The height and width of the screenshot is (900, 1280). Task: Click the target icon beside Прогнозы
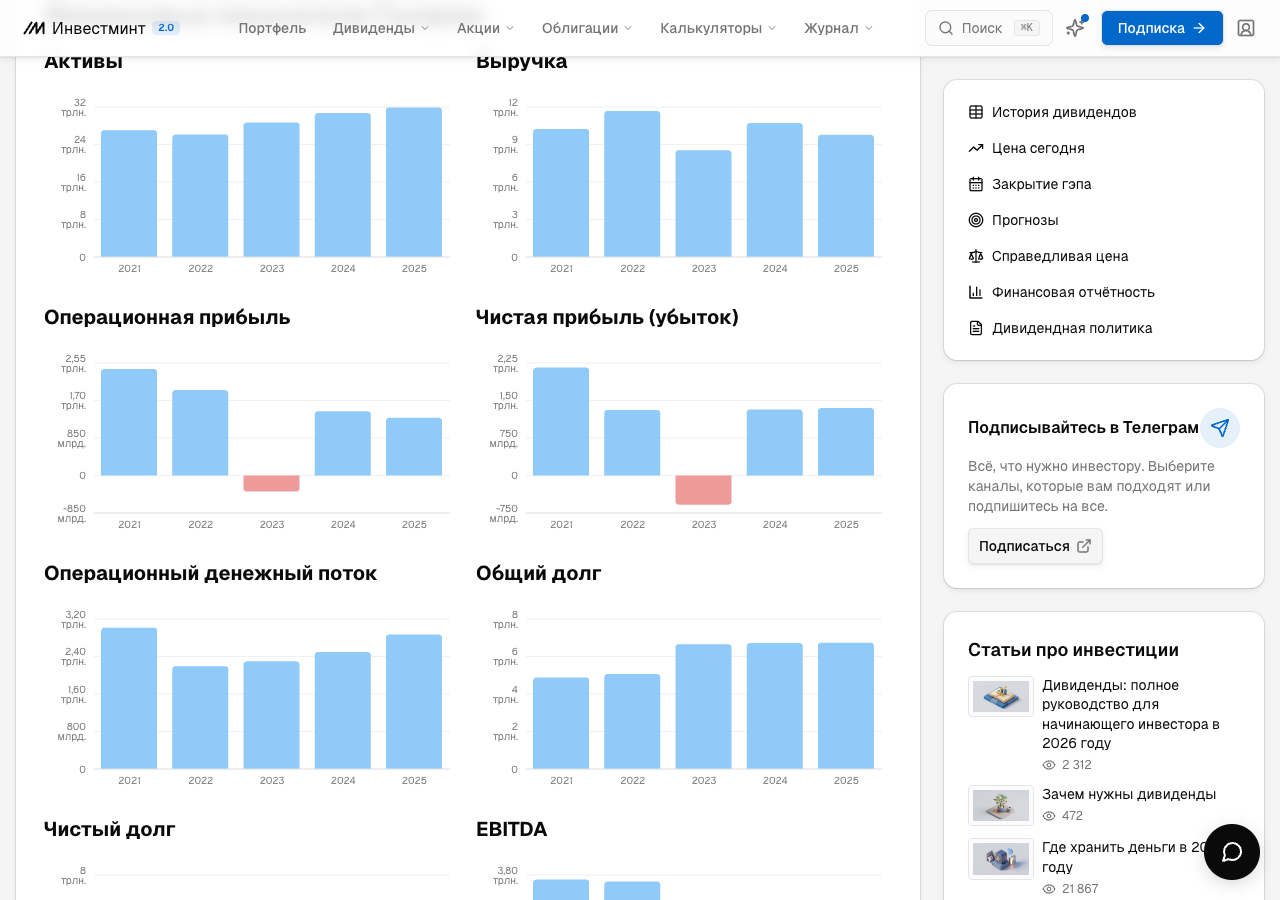coord(976,220)
